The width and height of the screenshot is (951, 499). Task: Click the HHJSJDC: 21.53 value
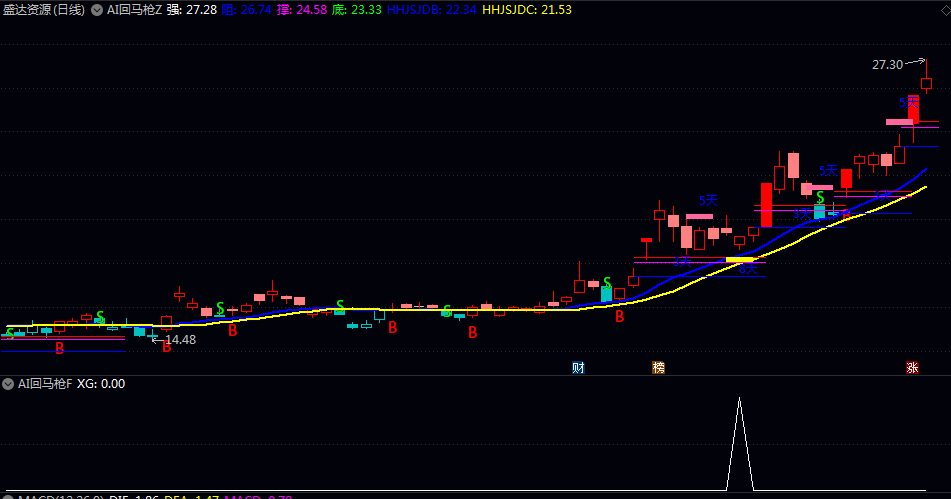pyautogui.click(x=527, y=10)
